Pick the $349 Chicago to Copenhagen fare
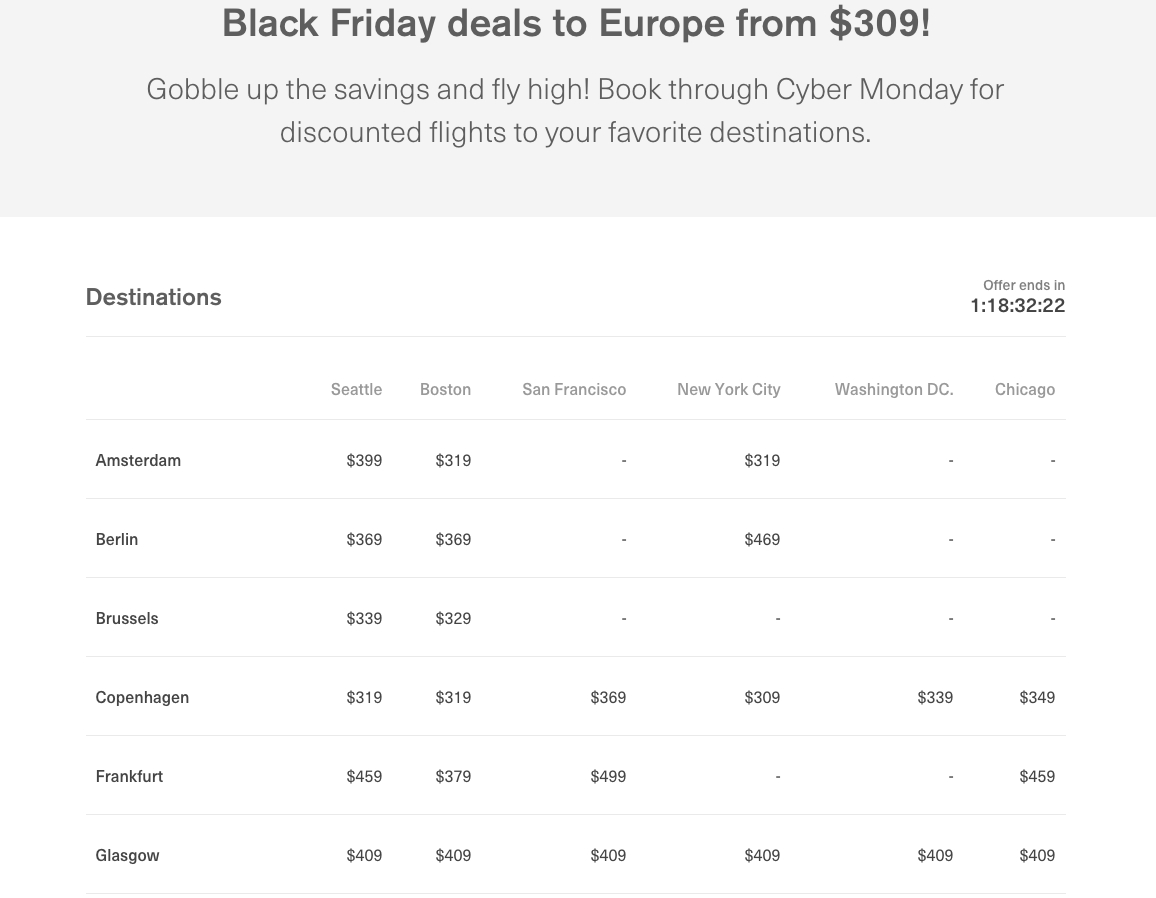The width and height of the screenshot is (1156, 898). pyautogui.click(x=1037, y=697)
